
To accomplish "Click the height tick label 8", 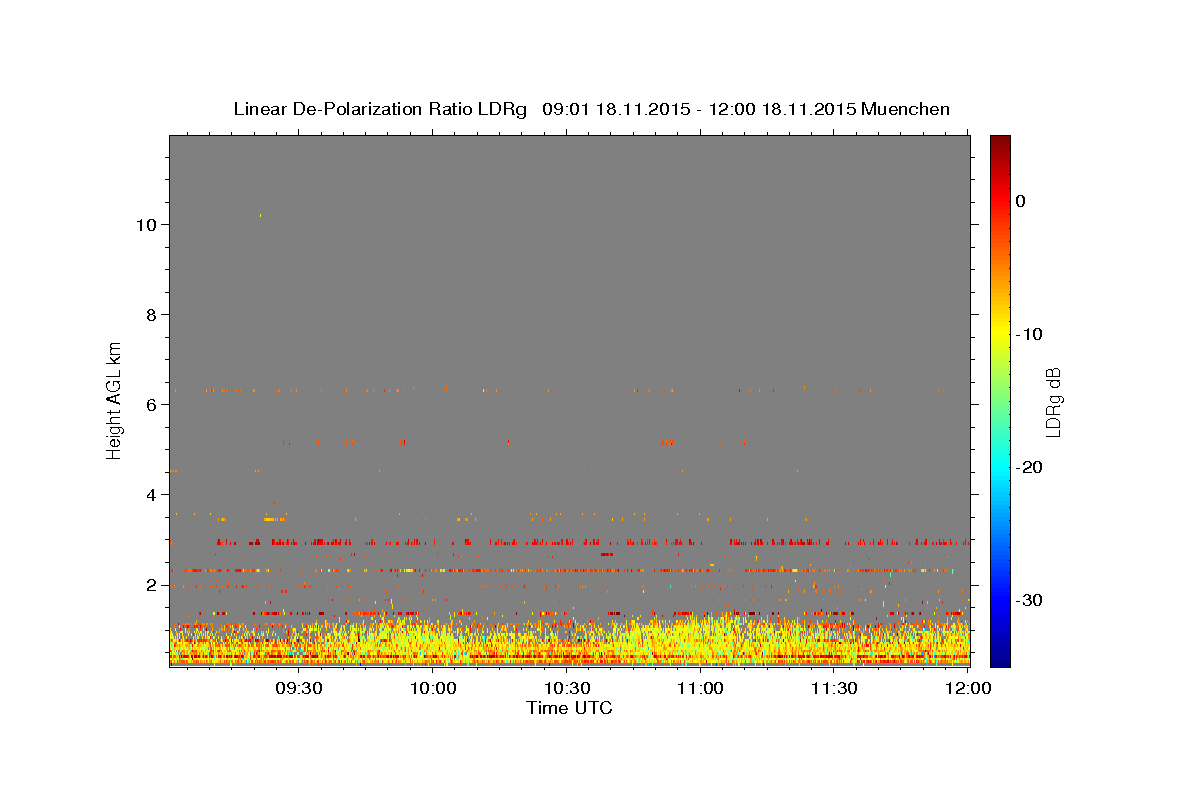I will (x=150, y=314).
